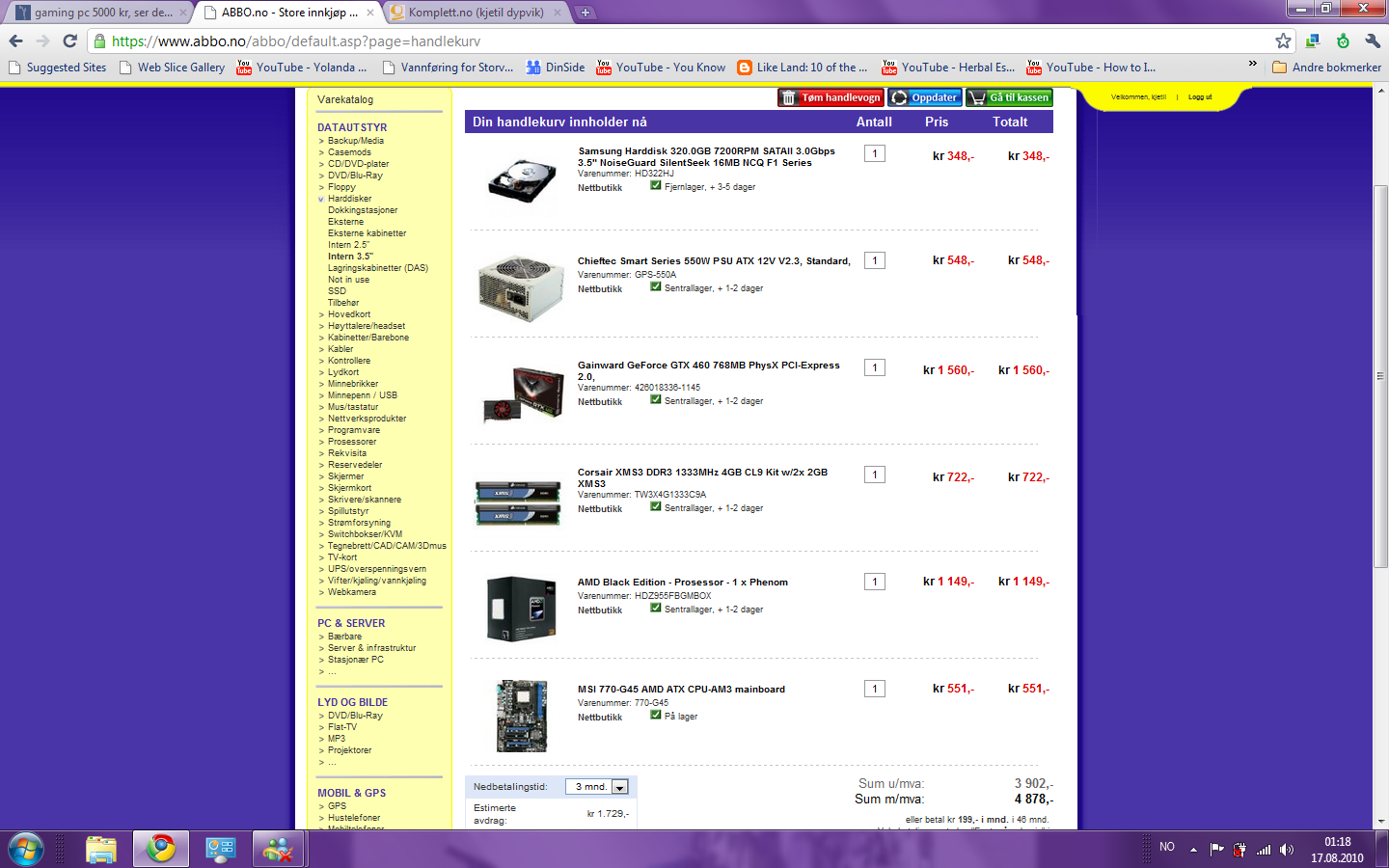Click the volume icon in system tray
The height and width of the screenshot is (868, 1389).
tap(1286, 850)
